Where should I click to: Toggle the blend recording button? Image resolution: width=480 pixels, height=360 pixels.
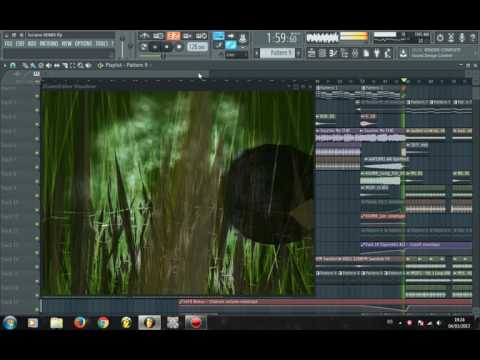tap(187, 36)
